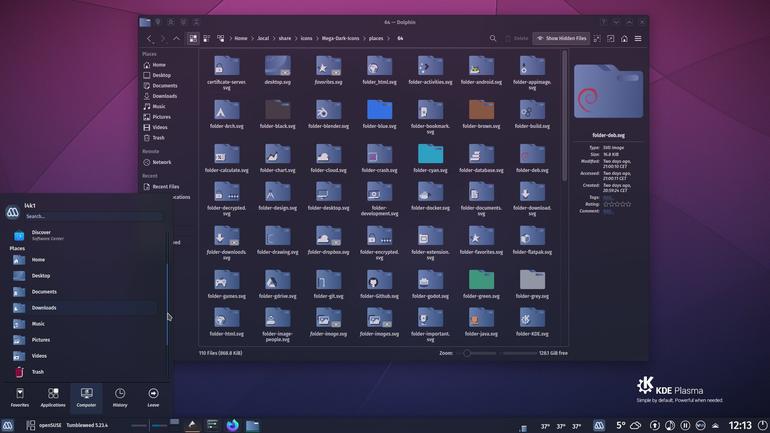This screenshot has height=433, width=770.
Task: Switch to the Applications tab in launcher
Action: [53, 397]
